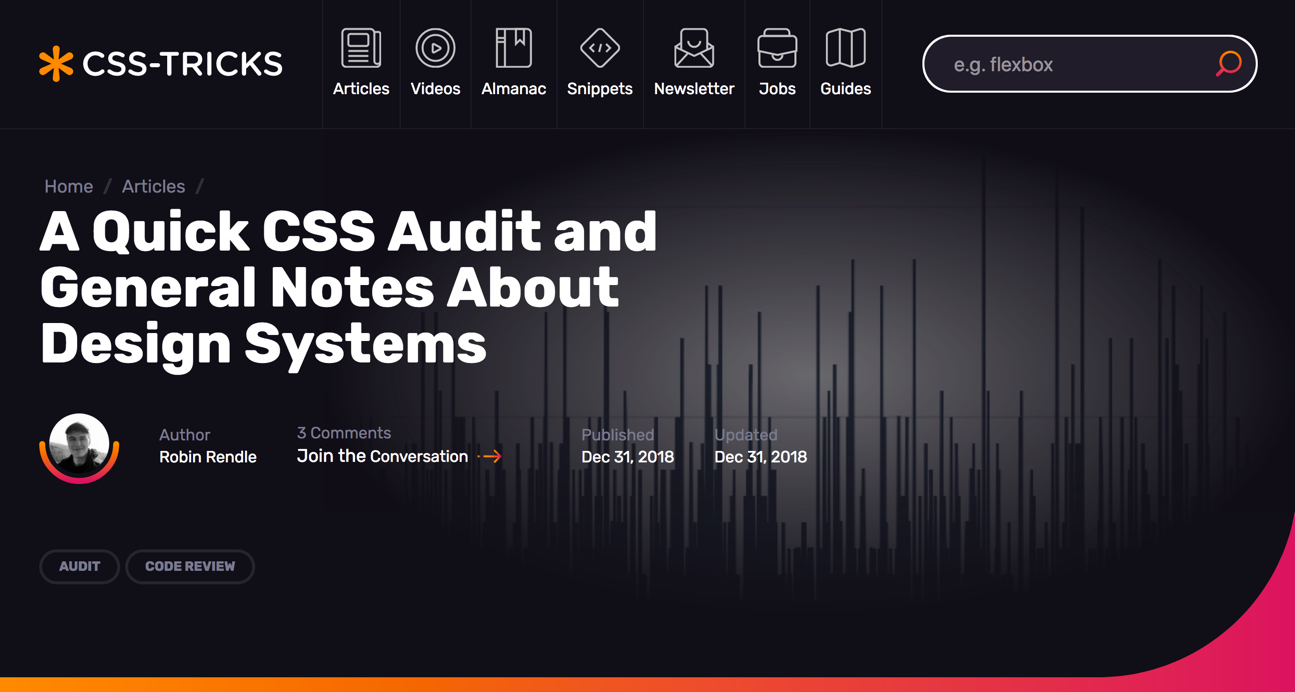1295x692 pixels.
Task: Open the Snippets nav label
Action: coord(599,89)
